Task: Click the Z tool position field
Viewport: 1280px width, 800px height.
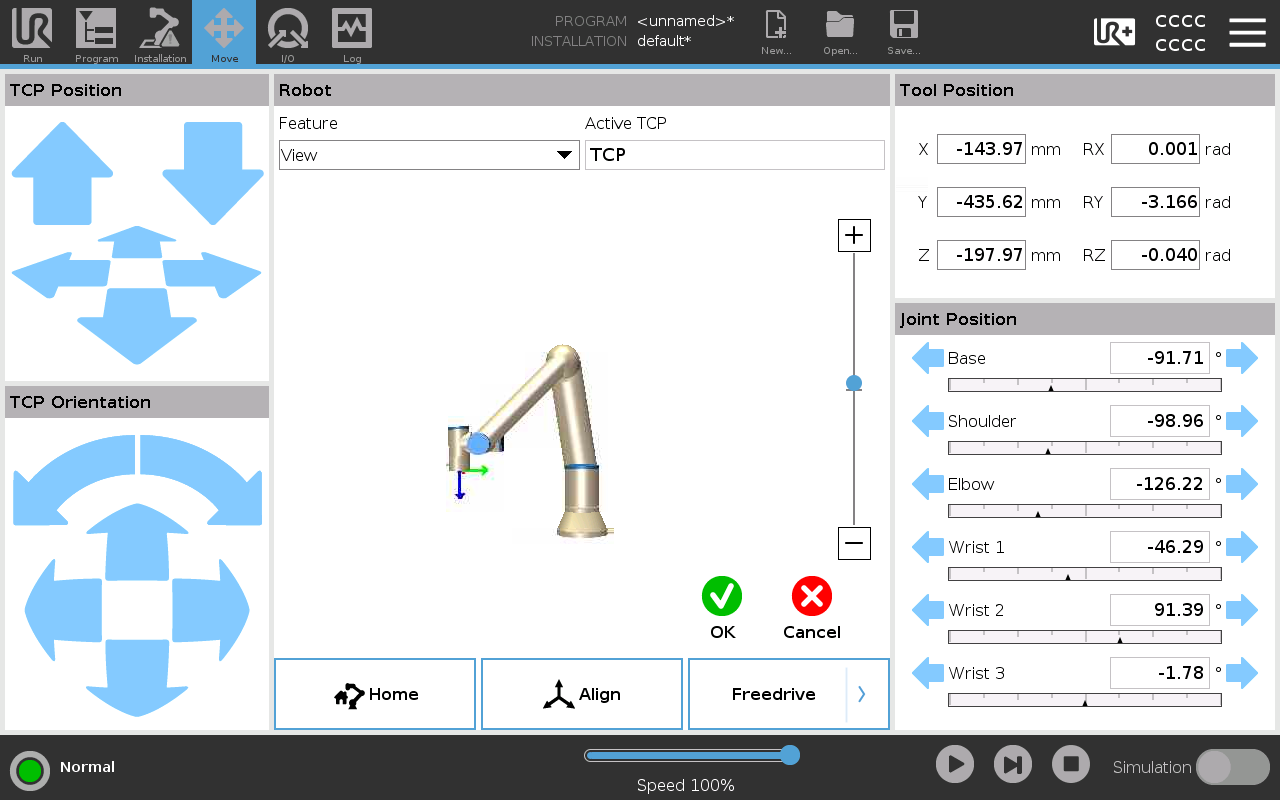Action: tap(981, 255)
